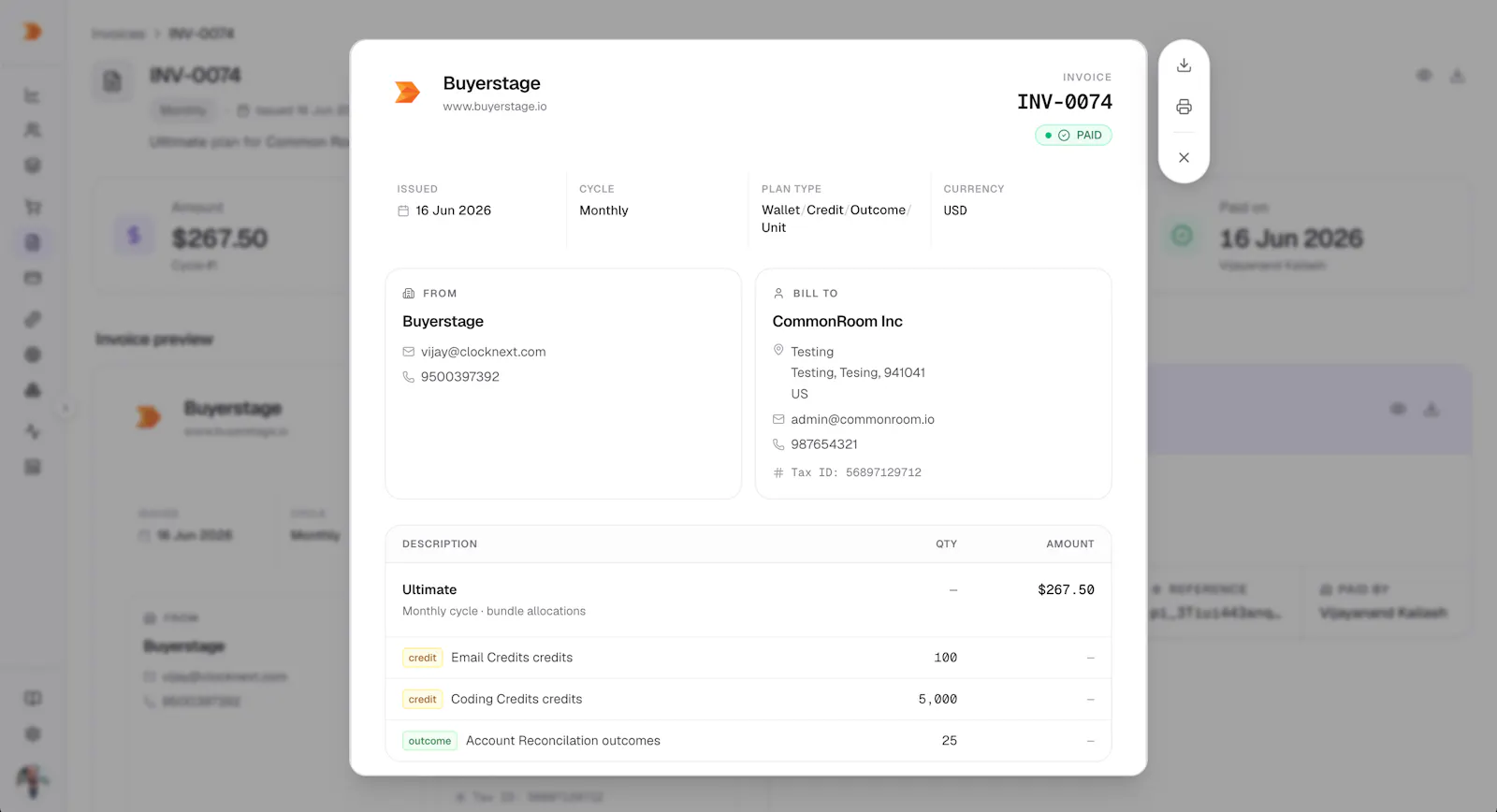Image resolution: width=1497 pixels, height=812 pixels.
Task: Print the invoice using the printer icon
Action: tap(1184, 107)
